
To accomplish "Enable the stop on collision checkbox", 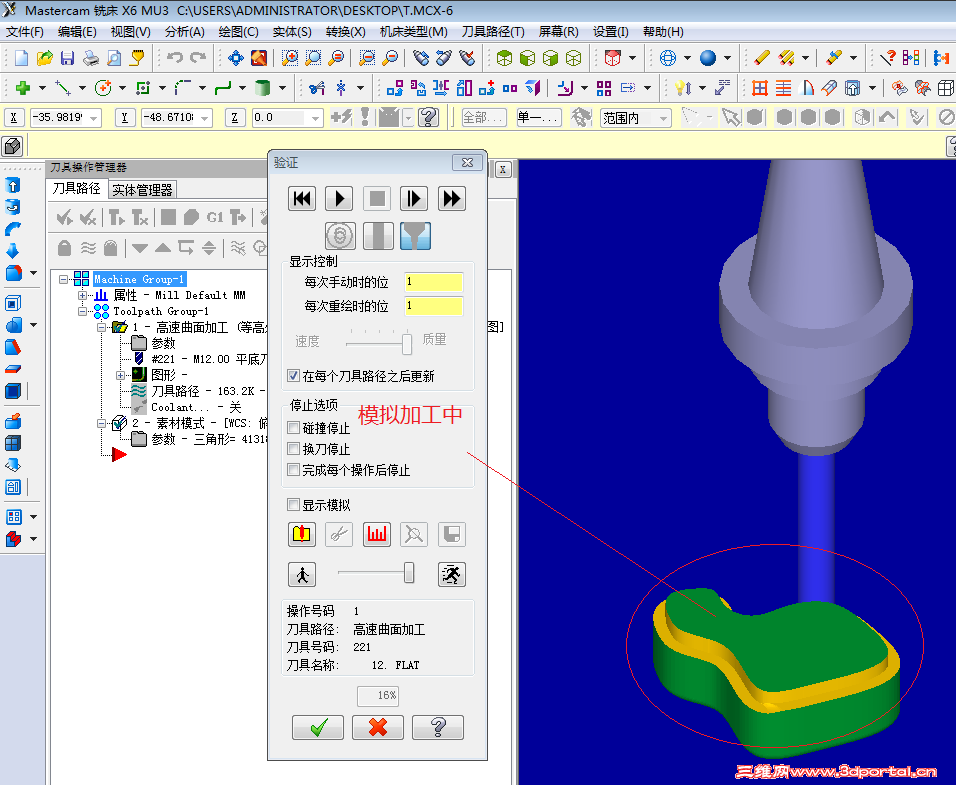I will point(294,428).
